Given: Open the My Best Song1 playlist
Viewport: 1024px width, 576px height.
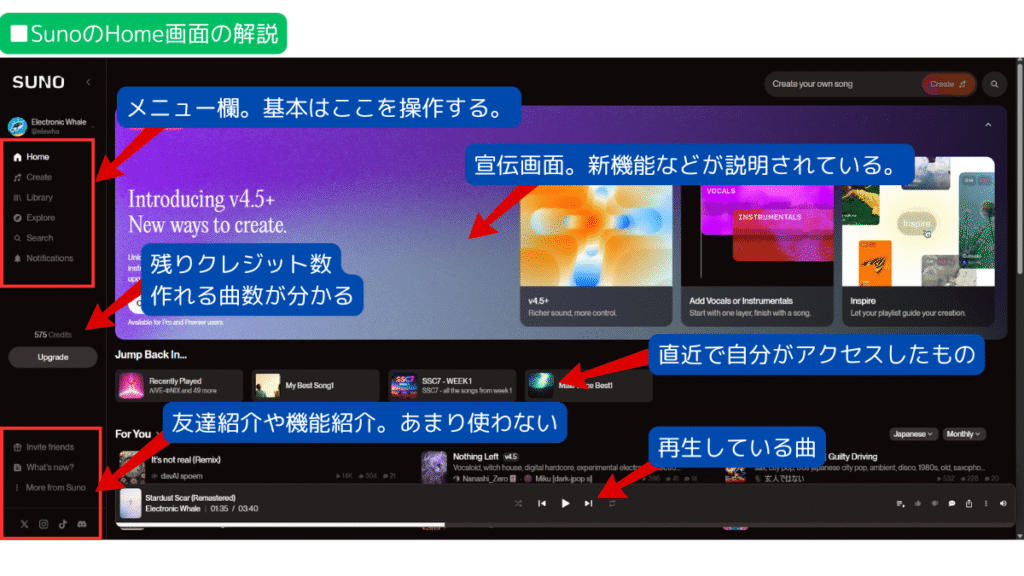Looking at the screenshot, I should click(x=315, y=386).
